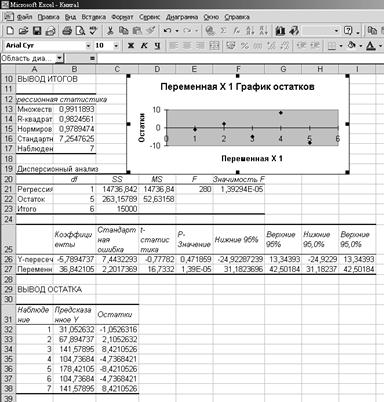Apply Currency style icon
The width and height of the screenshot is (384, 402).
coord(231,45)
